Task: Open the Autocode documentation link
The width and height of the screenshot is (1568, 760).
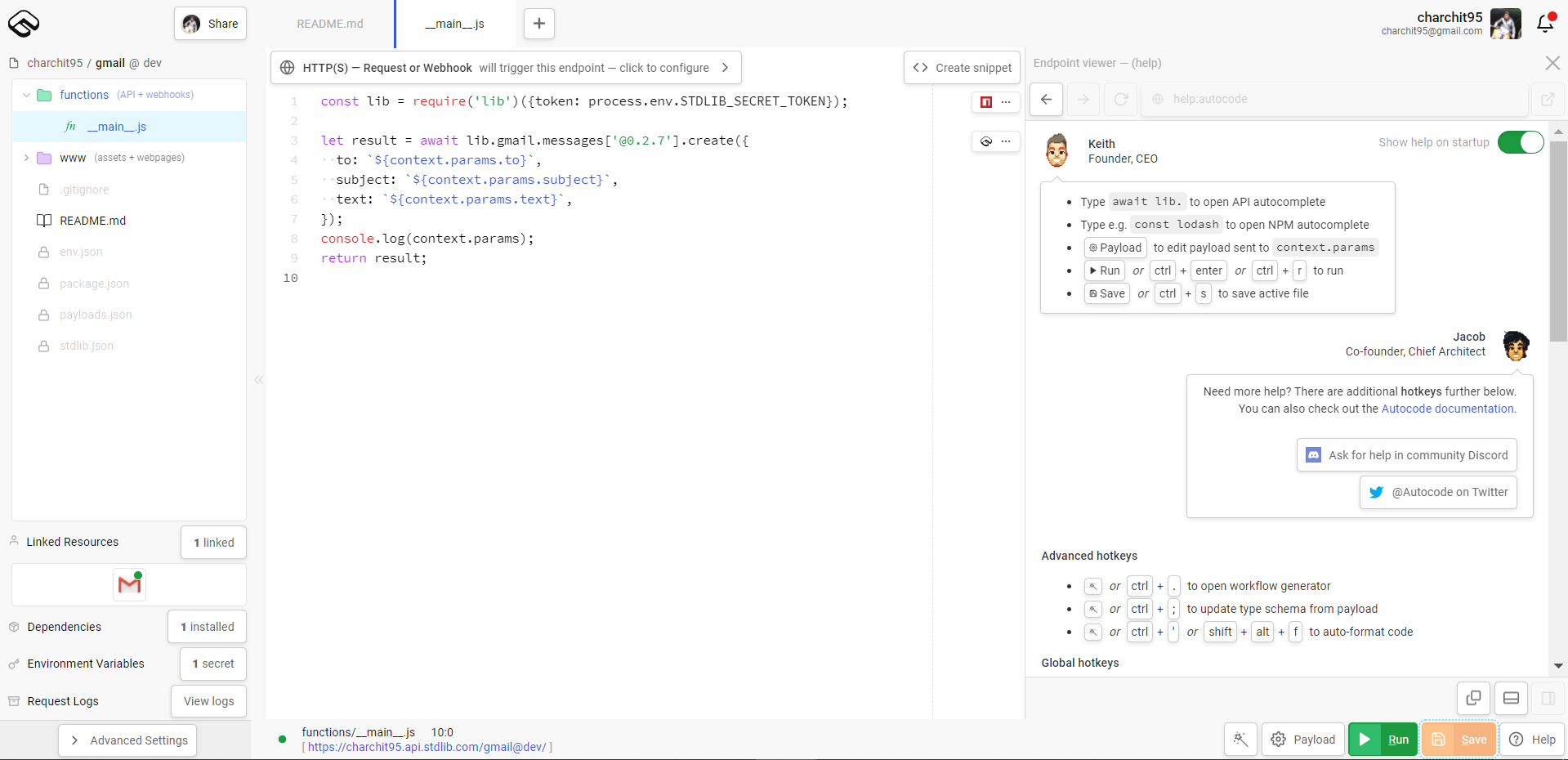Action: 1447,409
